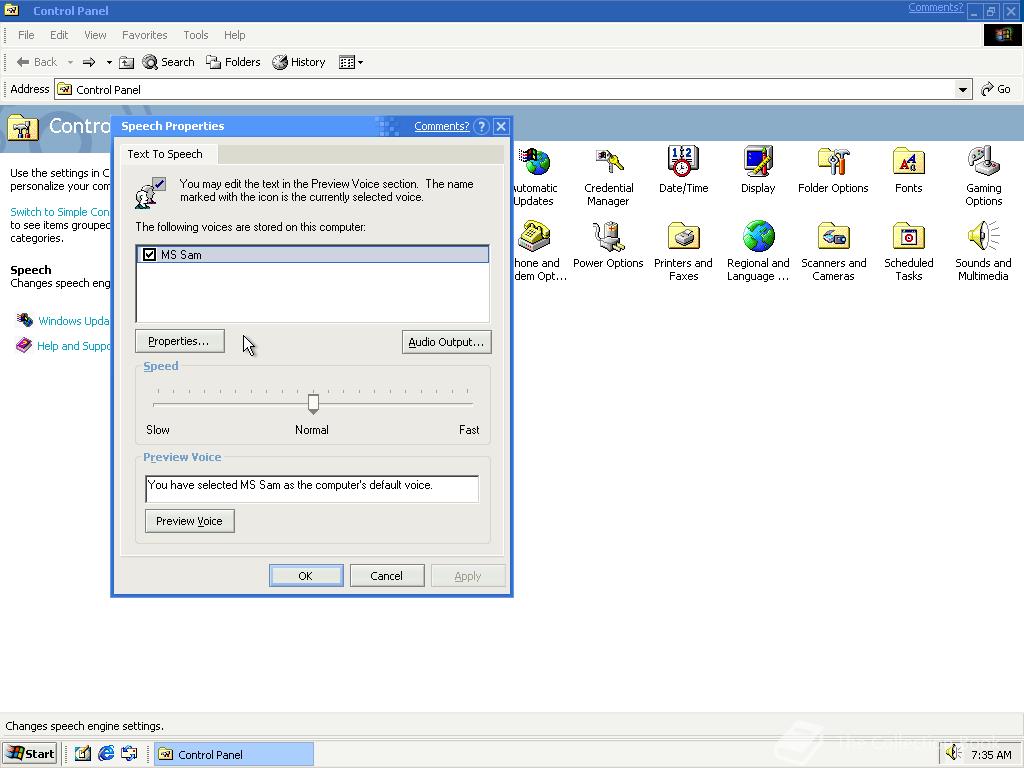Click OK in Speech Properties
1024x768 pixels.
pos(306,576)
